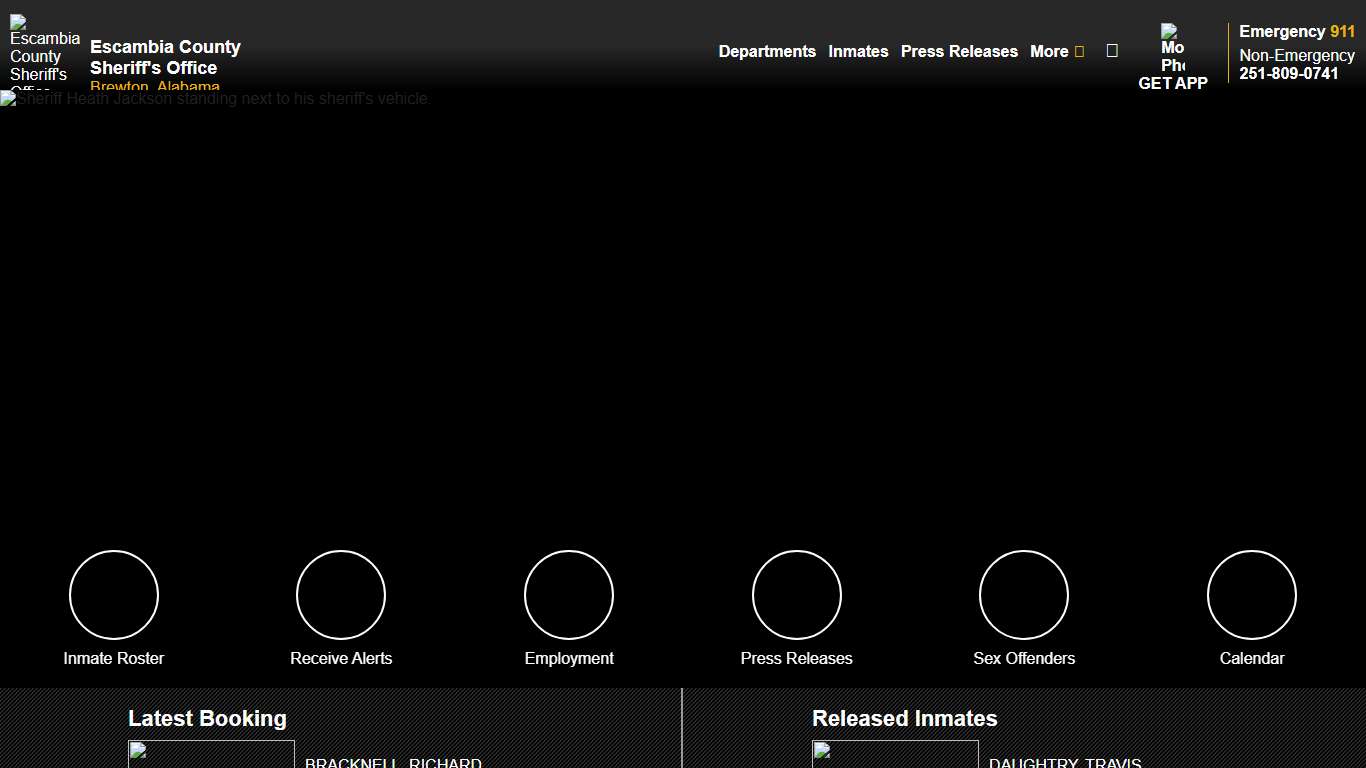Open BRACKNELL, RICHARD booking entry
Image resolution: width=1366 pixels, height=768 pixels.
(393, 762)
